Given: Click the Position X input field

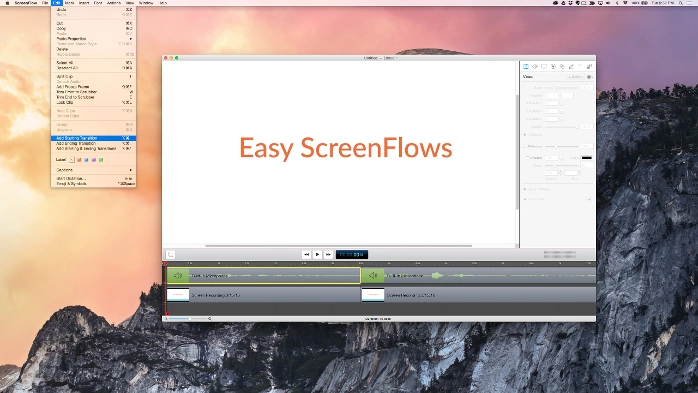Looking at the screenshot, I should click(x=551, y=96).
